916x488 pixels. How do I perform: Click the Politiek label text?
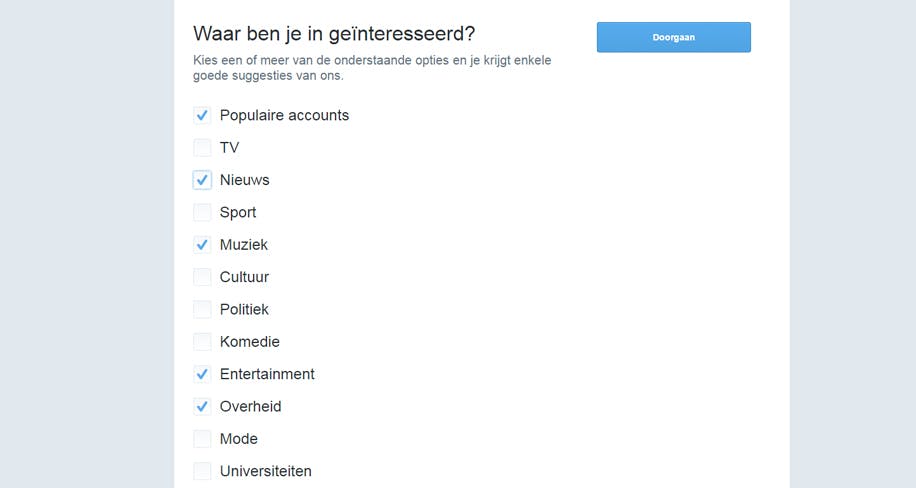tap(244, 310)
